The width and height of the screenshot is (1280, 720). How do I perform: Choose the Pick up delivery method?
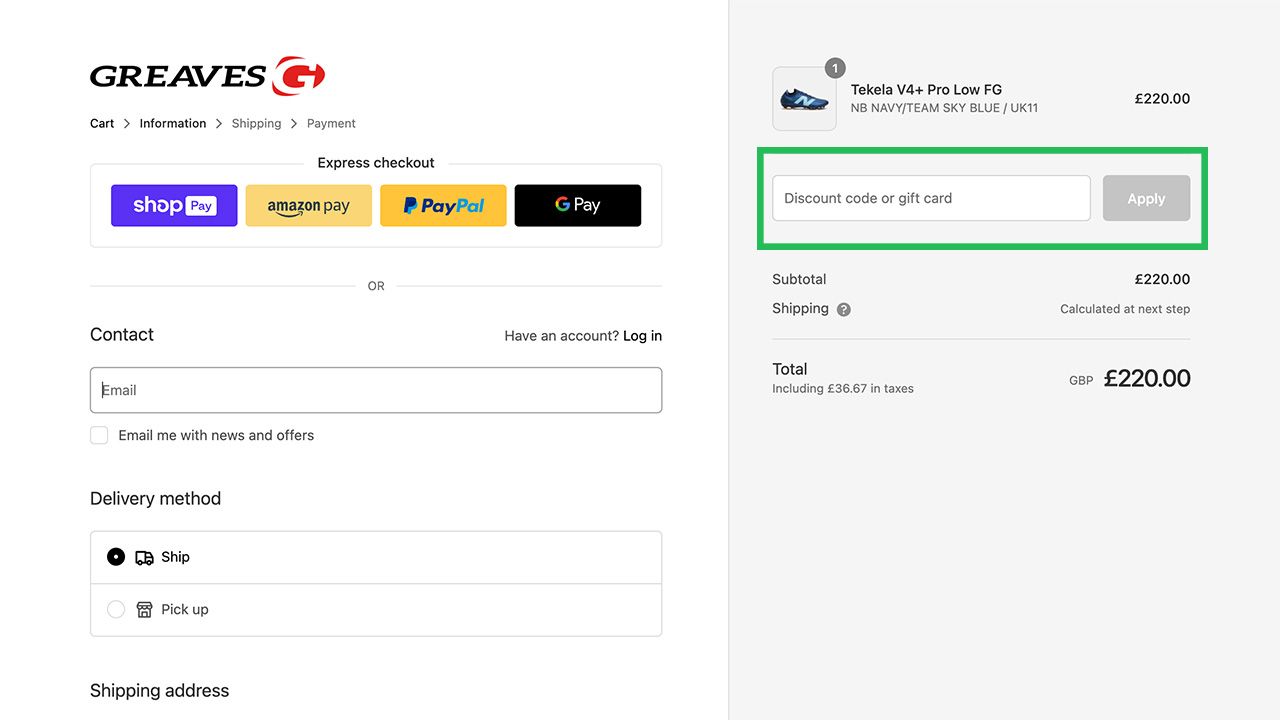(376, 610)
